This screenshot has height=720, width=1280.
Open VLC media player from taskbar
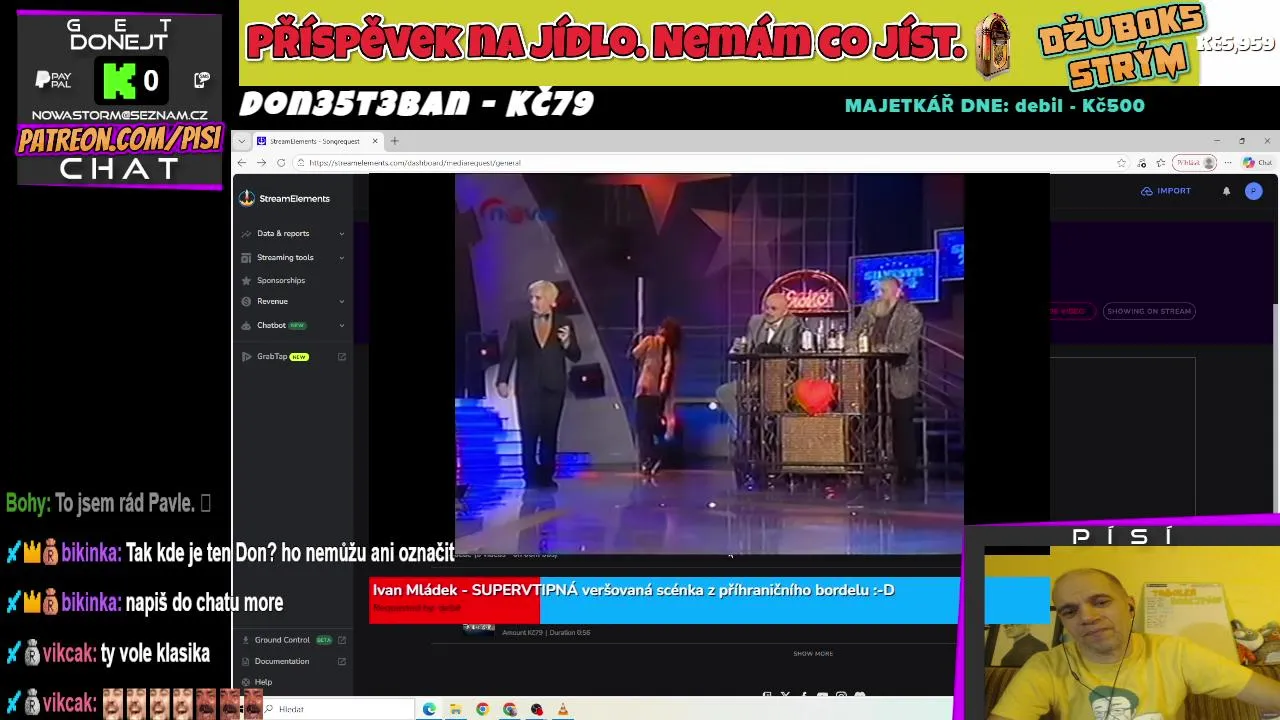click(x=563, y=709)
